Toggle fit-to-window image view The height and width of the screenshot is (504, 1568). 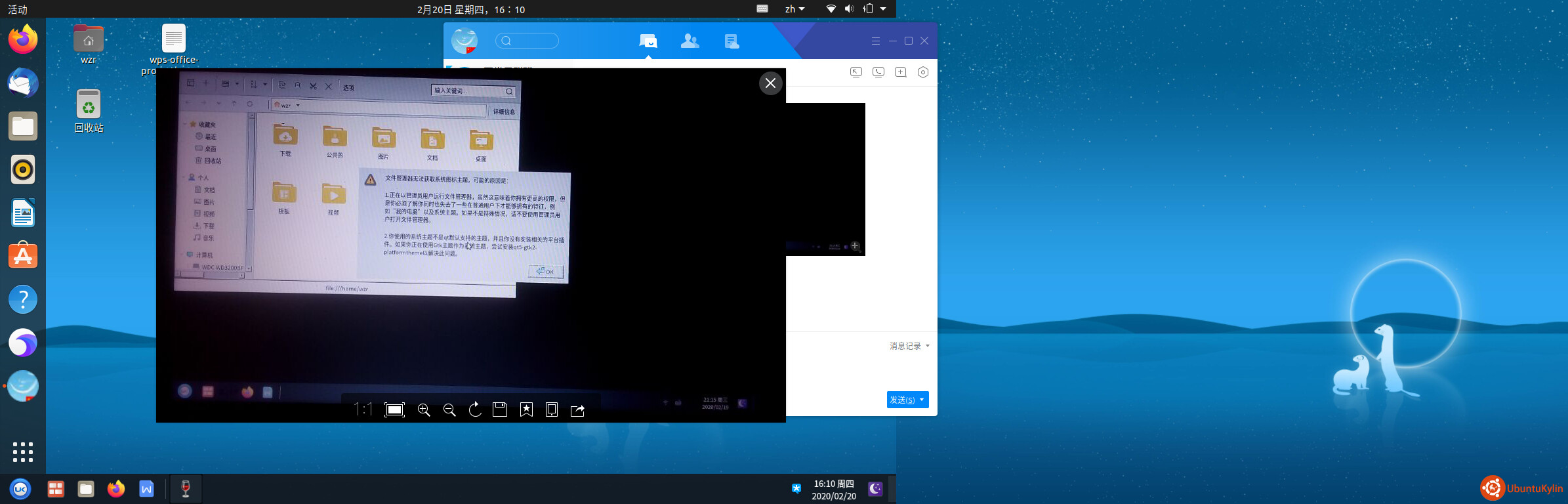394,410
